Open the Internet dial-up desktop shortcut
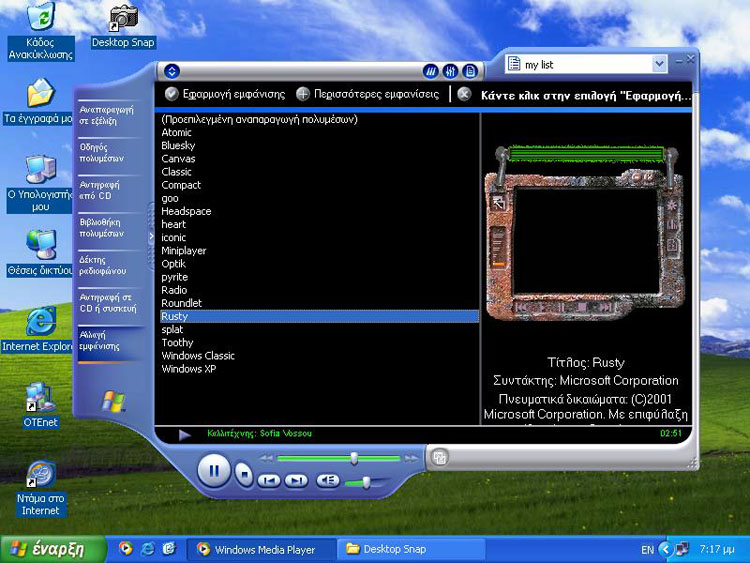 (x=41, y=488)
